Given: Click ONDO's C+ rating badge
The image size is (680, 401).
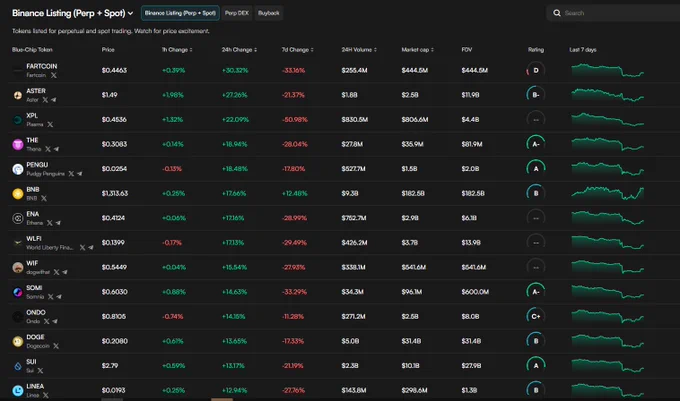Looking at the screenshot, I should [536, 316].
